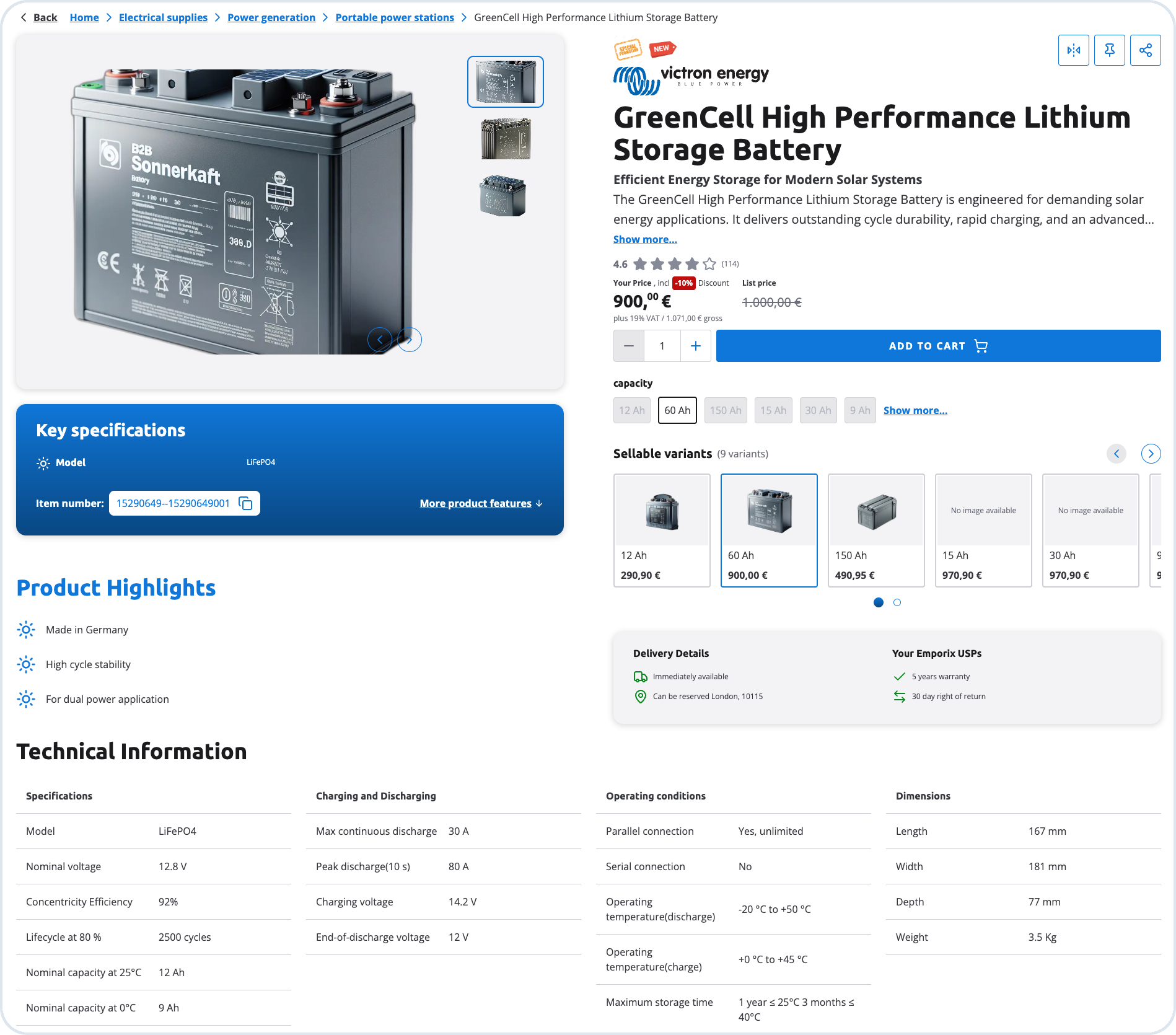
Task: Pin this product with the pin icon
Action: point(1109,50)
